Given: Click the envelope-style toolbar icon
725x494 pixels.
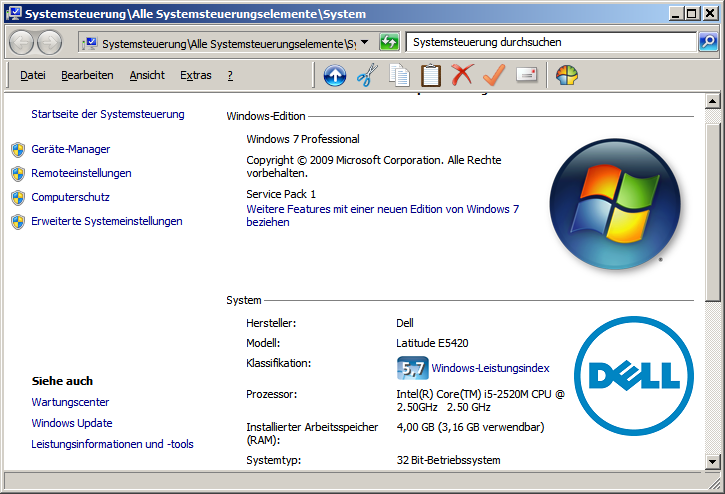Looking at the screenshot, I should pyautogui.click(x=527, y=74).
